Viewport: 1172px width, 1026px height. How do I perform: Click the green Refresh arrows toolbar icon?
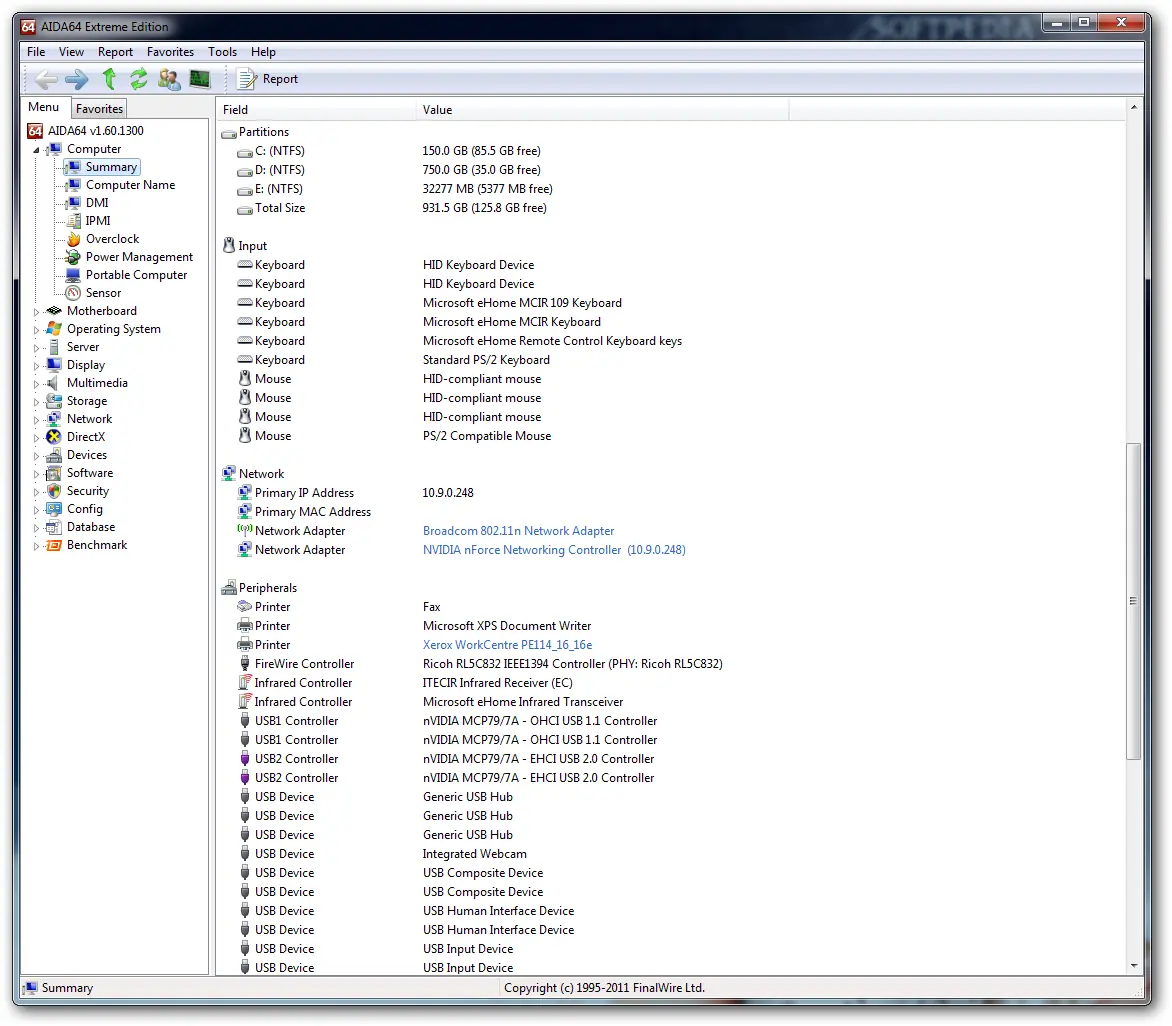pyautogui.click(x=139, y=79)
